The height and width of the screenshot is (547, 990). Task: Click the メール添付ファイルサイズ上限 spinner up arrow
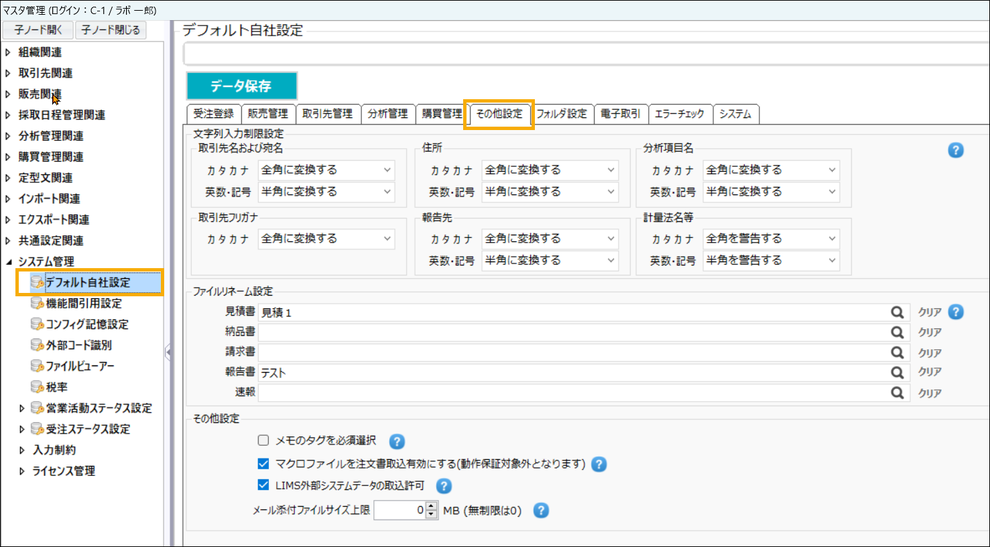(432, 506)
